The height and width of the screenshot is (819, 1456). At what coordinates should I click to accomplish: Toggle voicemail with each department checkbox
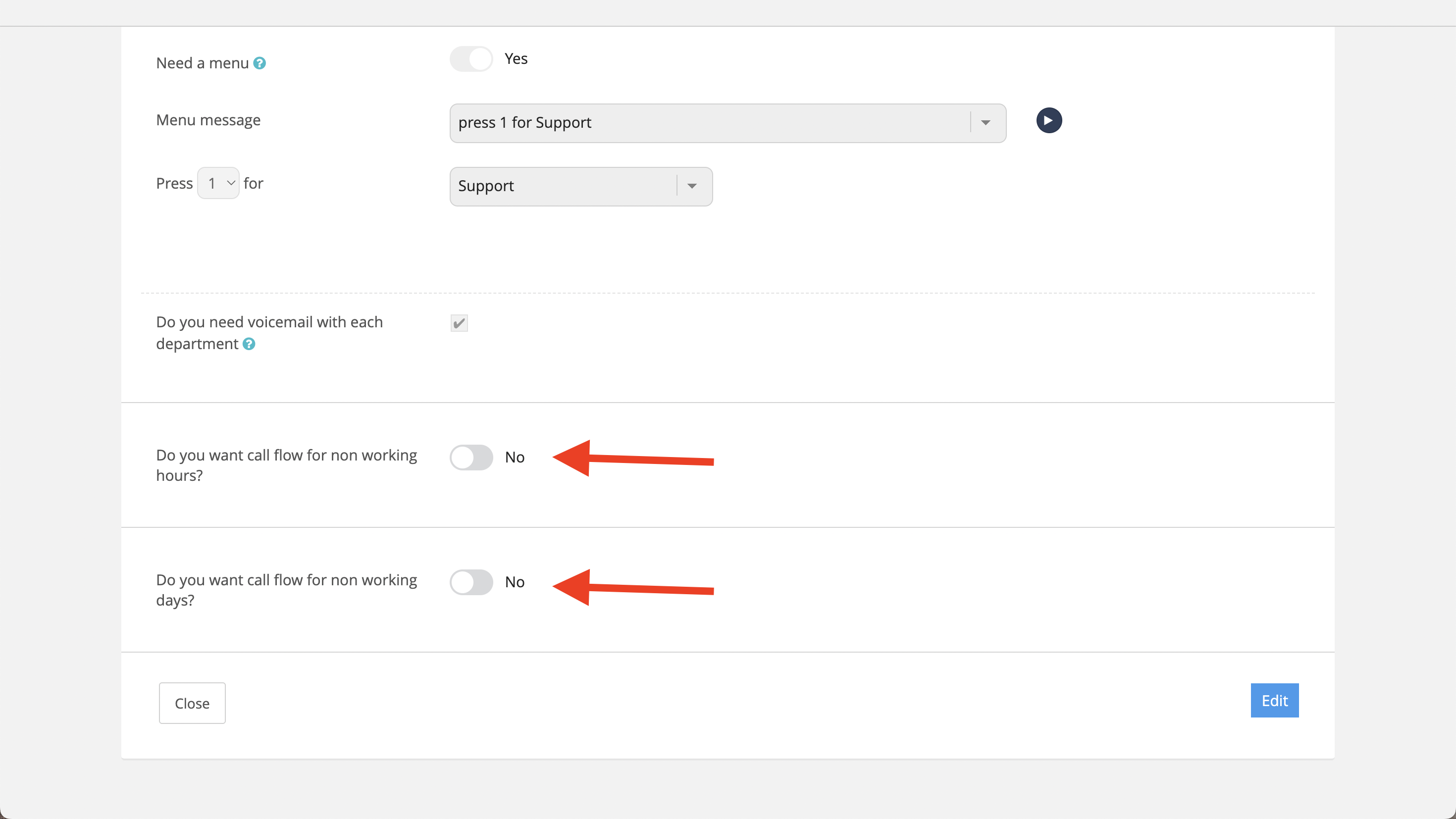tap(459, 323)
